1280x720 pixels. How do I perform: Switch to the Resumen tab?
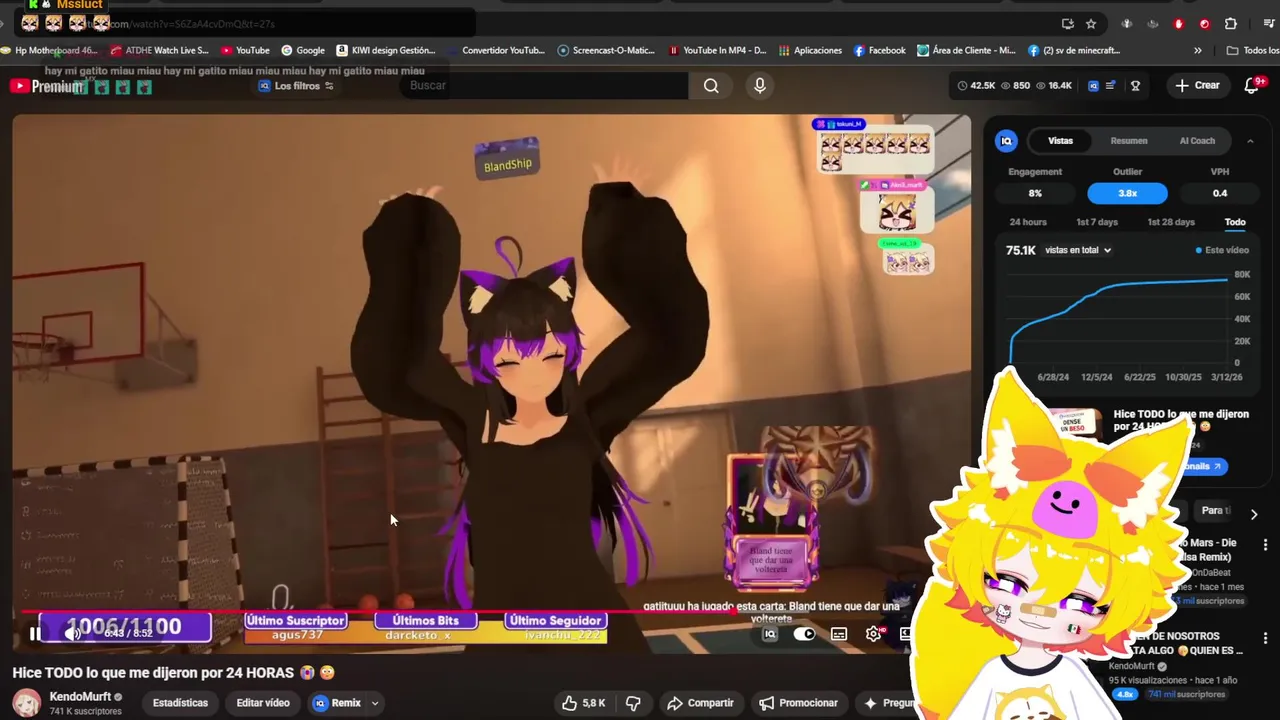(1129, 141)
